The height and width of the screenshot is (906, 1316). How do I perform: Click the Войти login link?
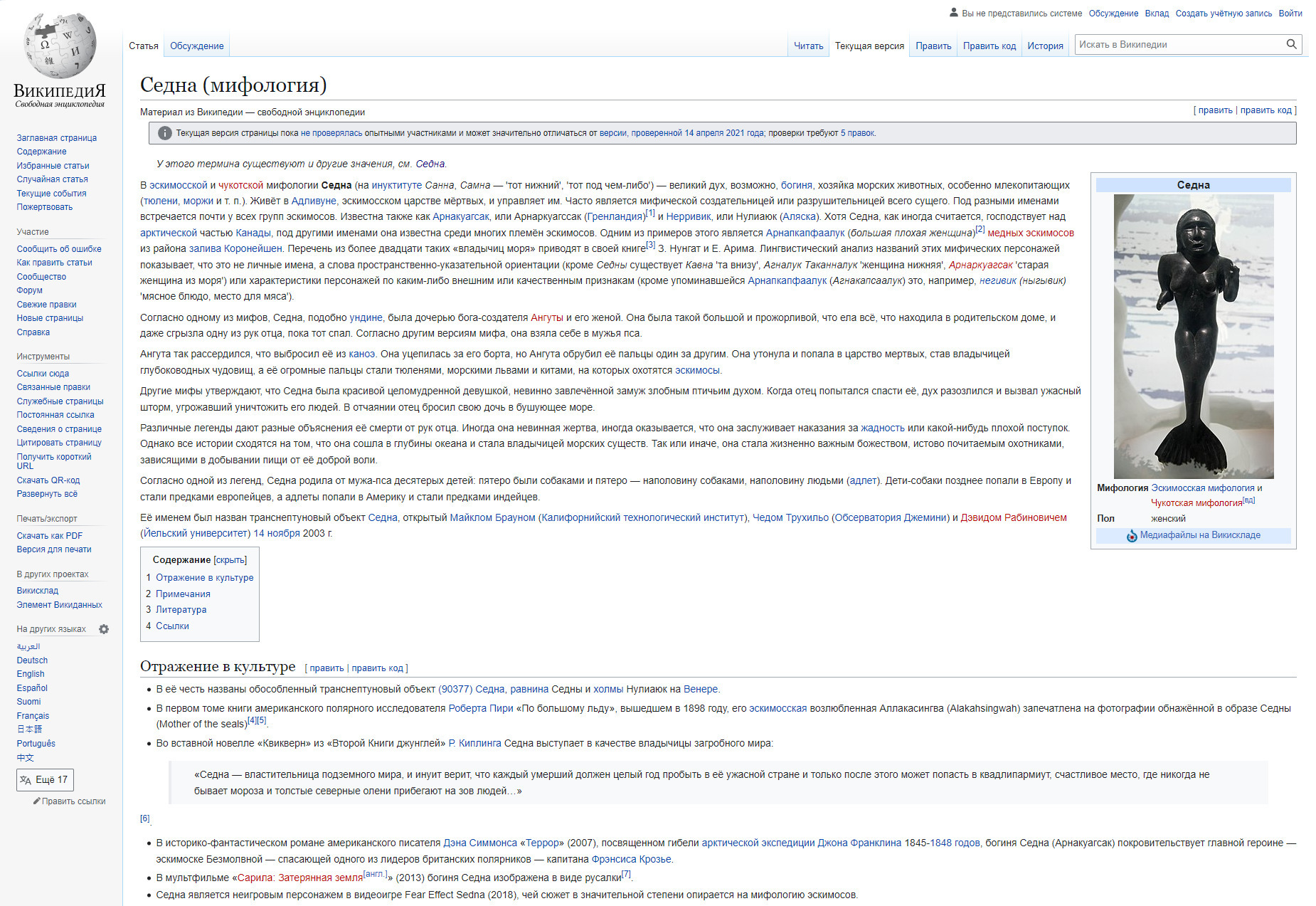coord(1290,14)
